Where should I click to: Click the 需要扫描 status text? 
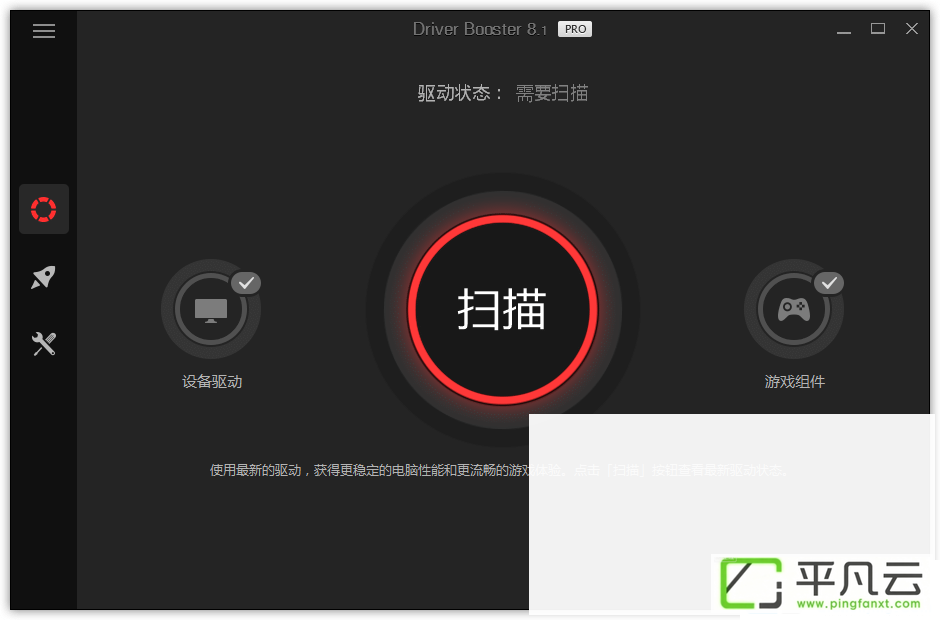(x=552, y=94)
